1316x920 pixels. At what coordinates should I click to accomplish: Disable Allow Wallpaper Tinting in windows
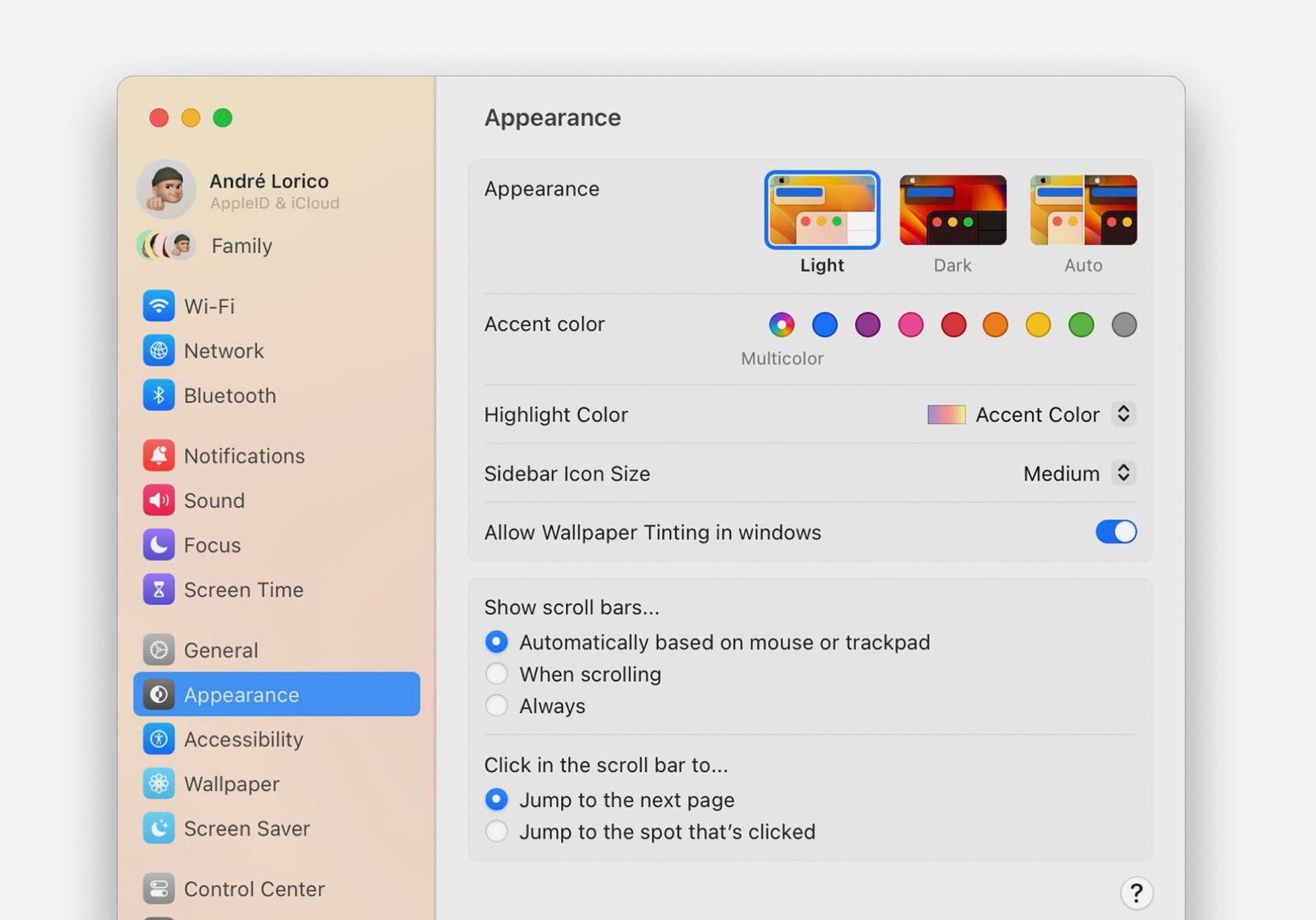pos(1117,532)
